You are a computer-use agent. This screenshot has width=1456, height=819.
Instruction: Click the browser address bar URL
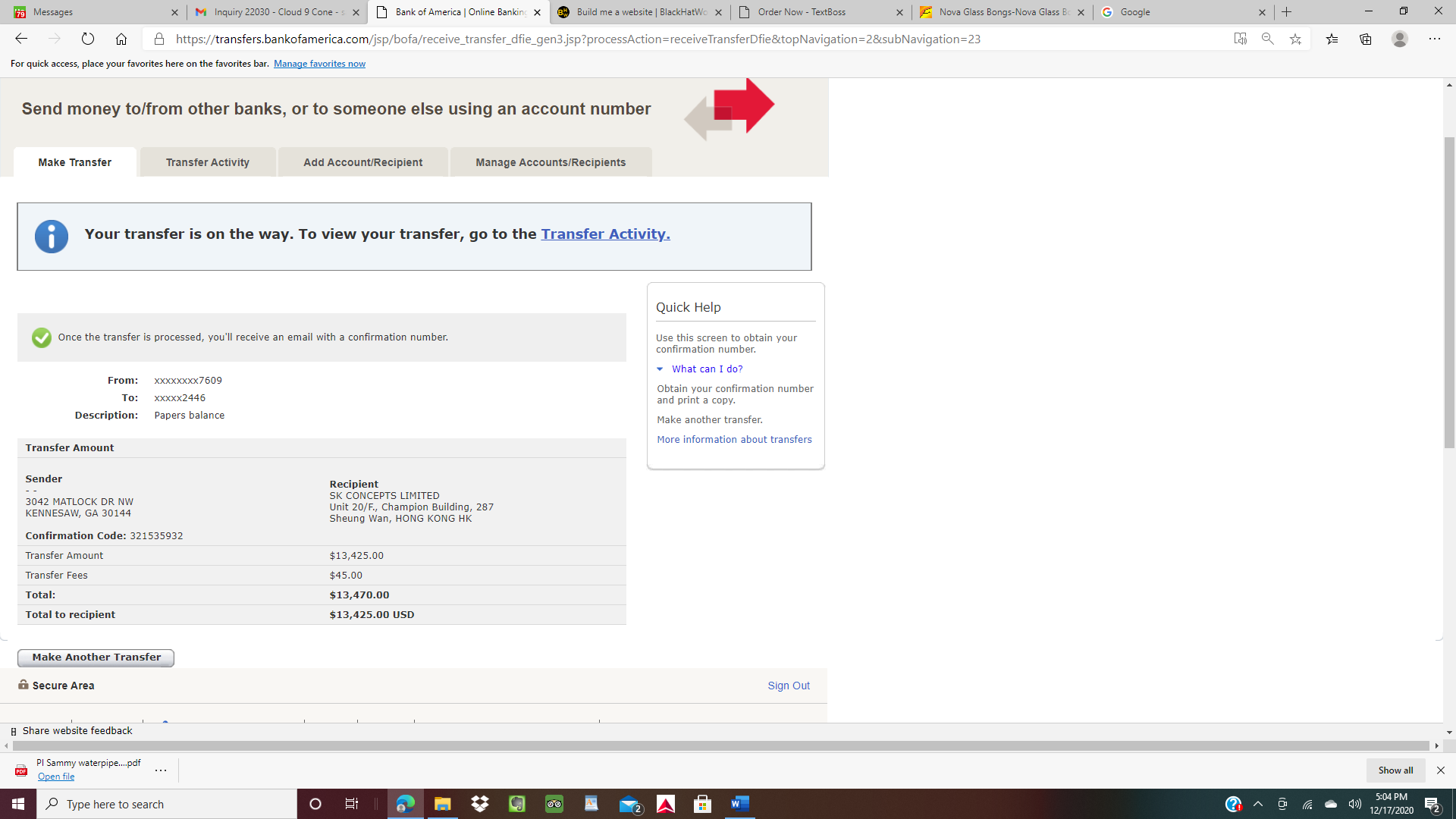tap(578, 39)
